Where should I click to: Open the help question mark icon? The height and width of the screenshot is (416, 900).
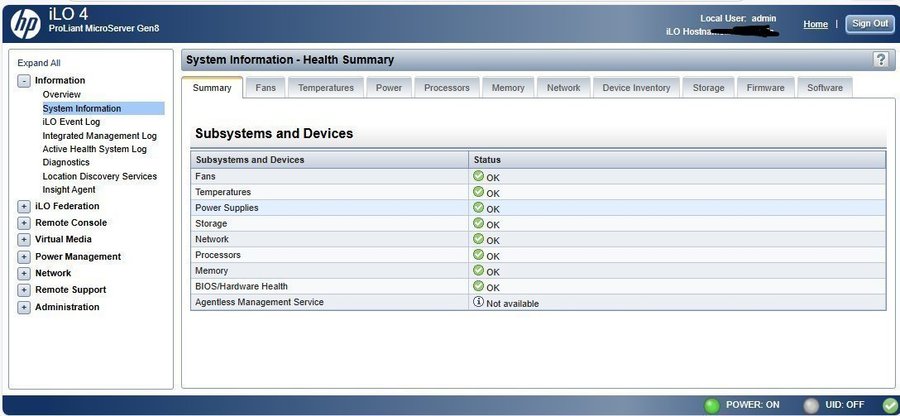881,60
